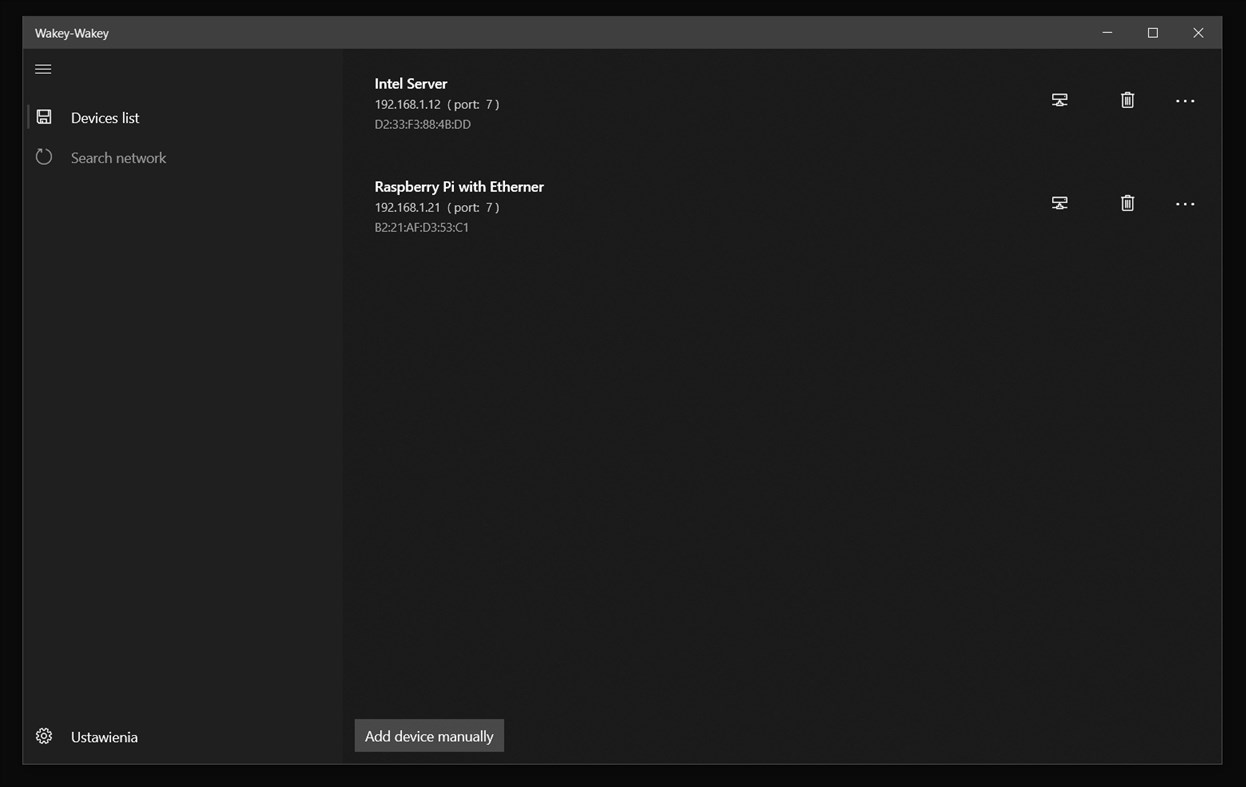Image resolution: width=1246 pixels, height=787 pixels.
Task: Minimize the Wakey-Wakey window
Action: coord(1106,32)
